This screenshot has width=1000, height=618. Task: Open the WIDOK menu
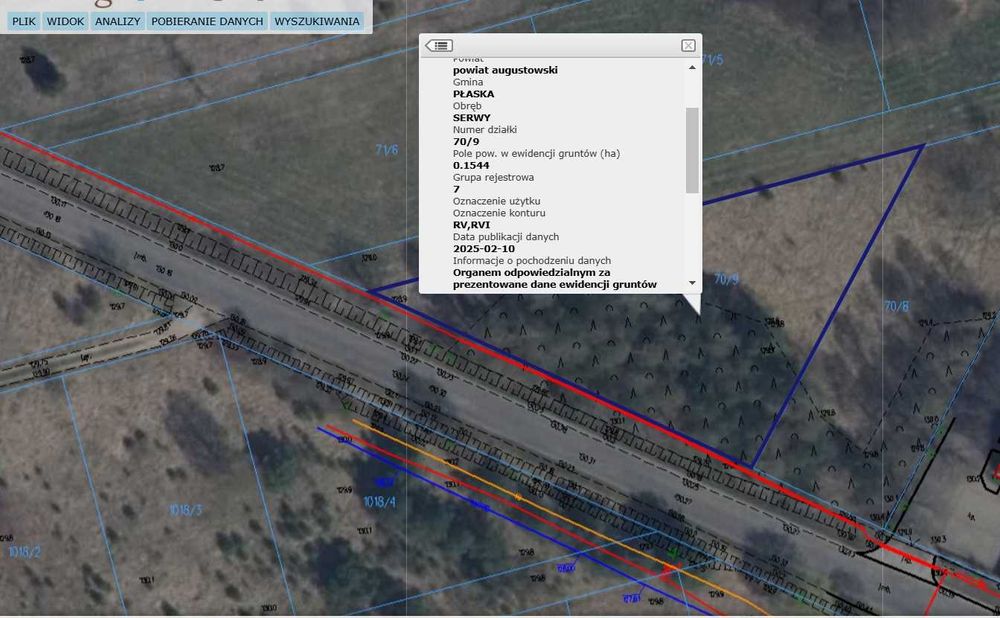[65, 21]
